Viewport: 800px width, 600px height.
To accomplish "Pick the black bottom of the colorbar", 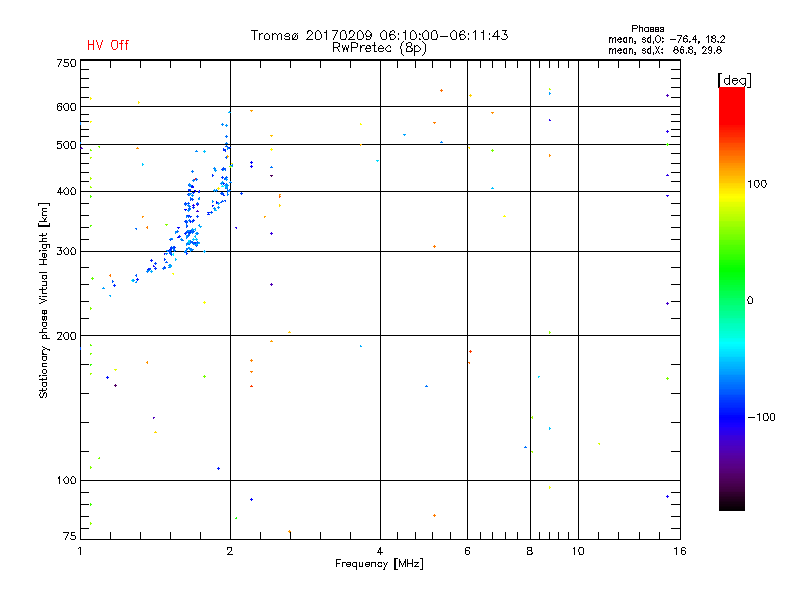I will pos(731,505).
